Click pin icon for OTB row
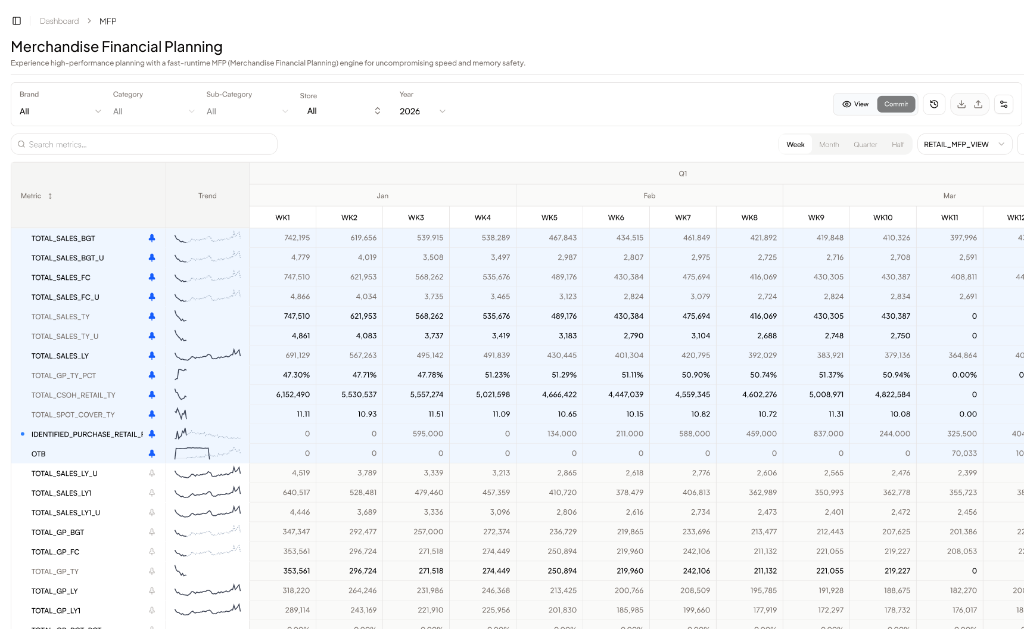The width and height of the screenshot is (1024, 629). 152,454
